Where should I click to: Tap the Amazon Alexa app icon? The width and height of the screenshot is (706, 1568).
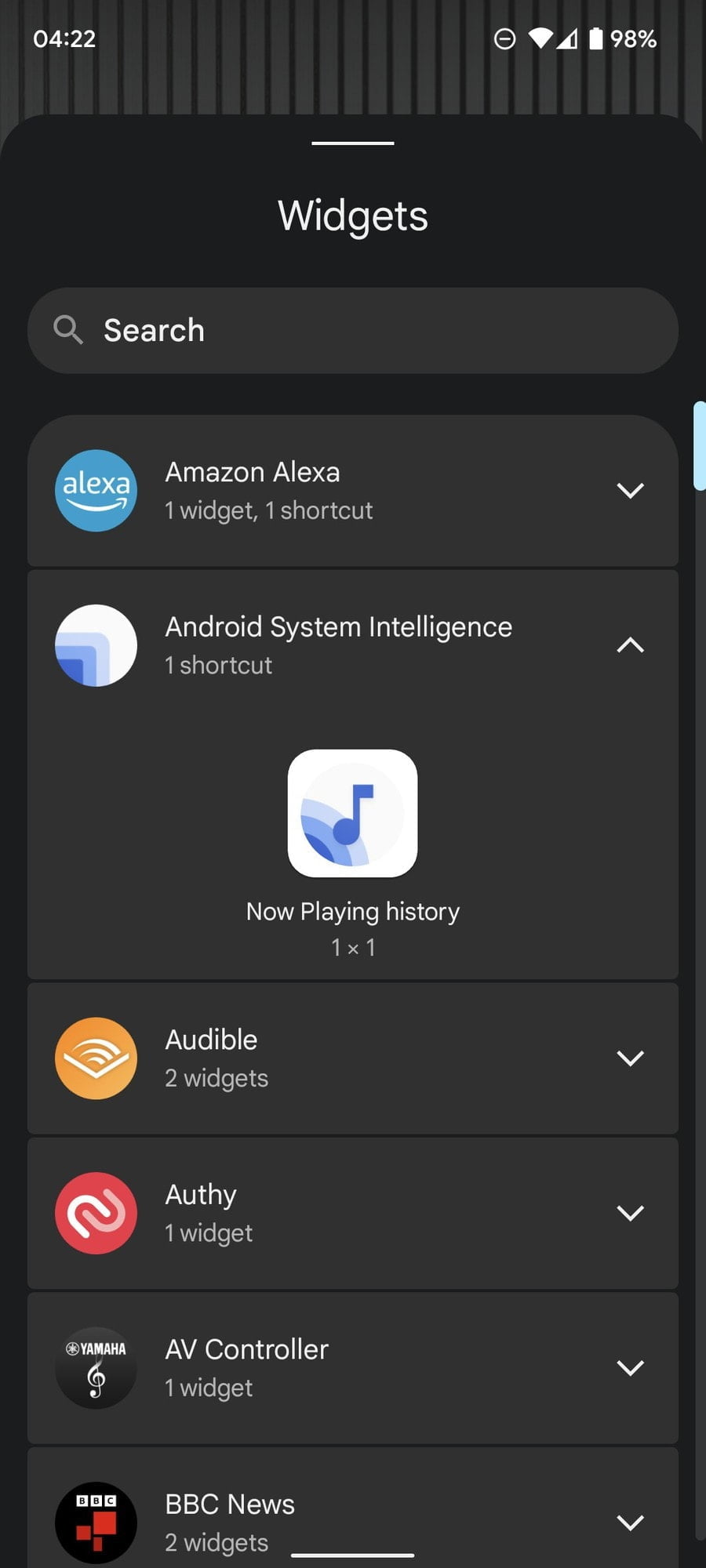[96, 490]
